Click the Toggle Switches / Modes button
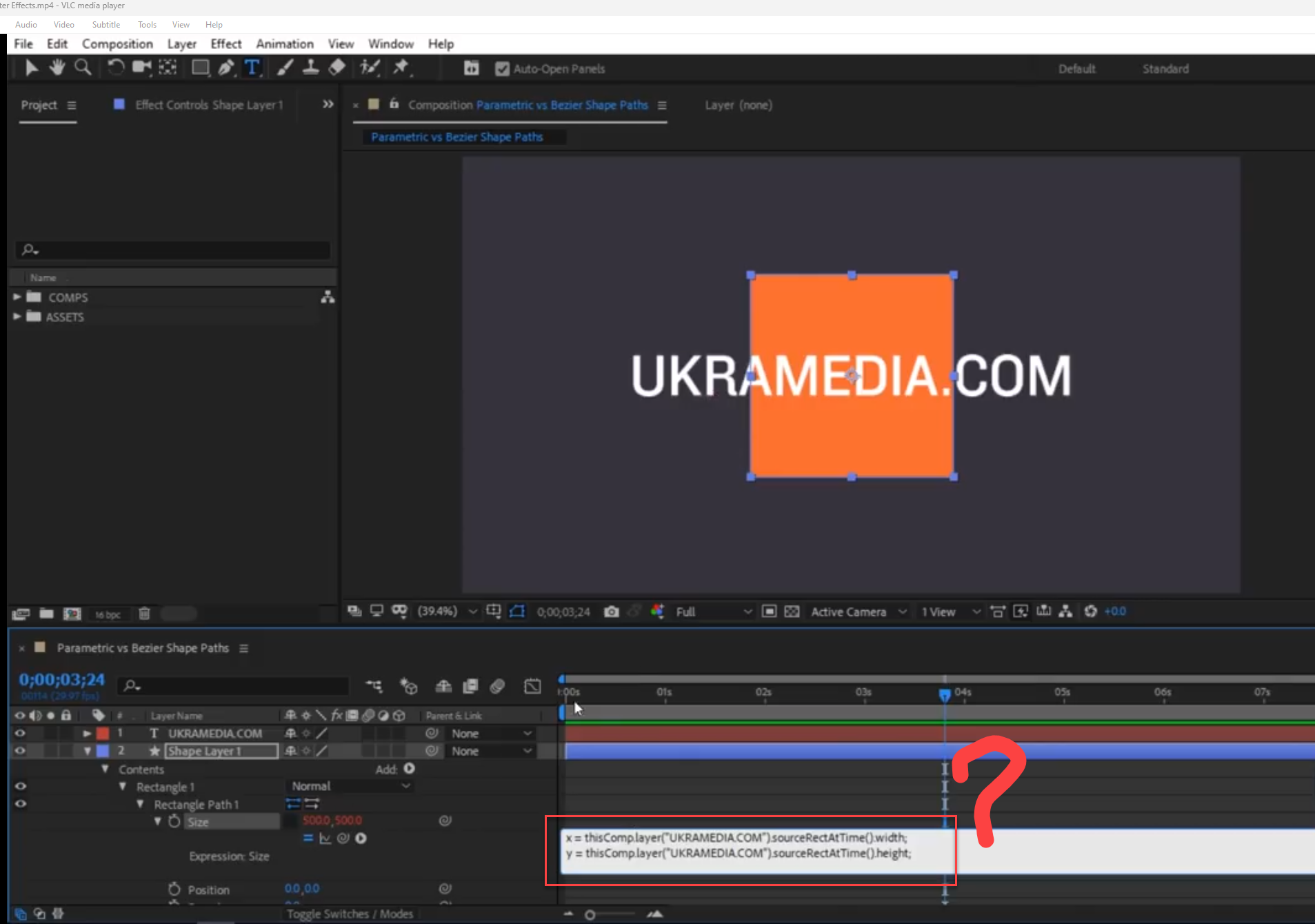 click(x=350, y=914)
